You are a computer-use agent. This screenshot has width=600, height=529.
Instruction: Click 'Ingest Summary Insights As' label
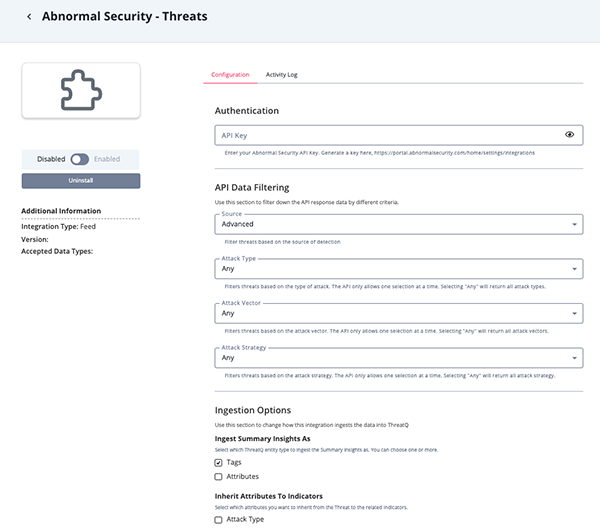click(262, 439)
